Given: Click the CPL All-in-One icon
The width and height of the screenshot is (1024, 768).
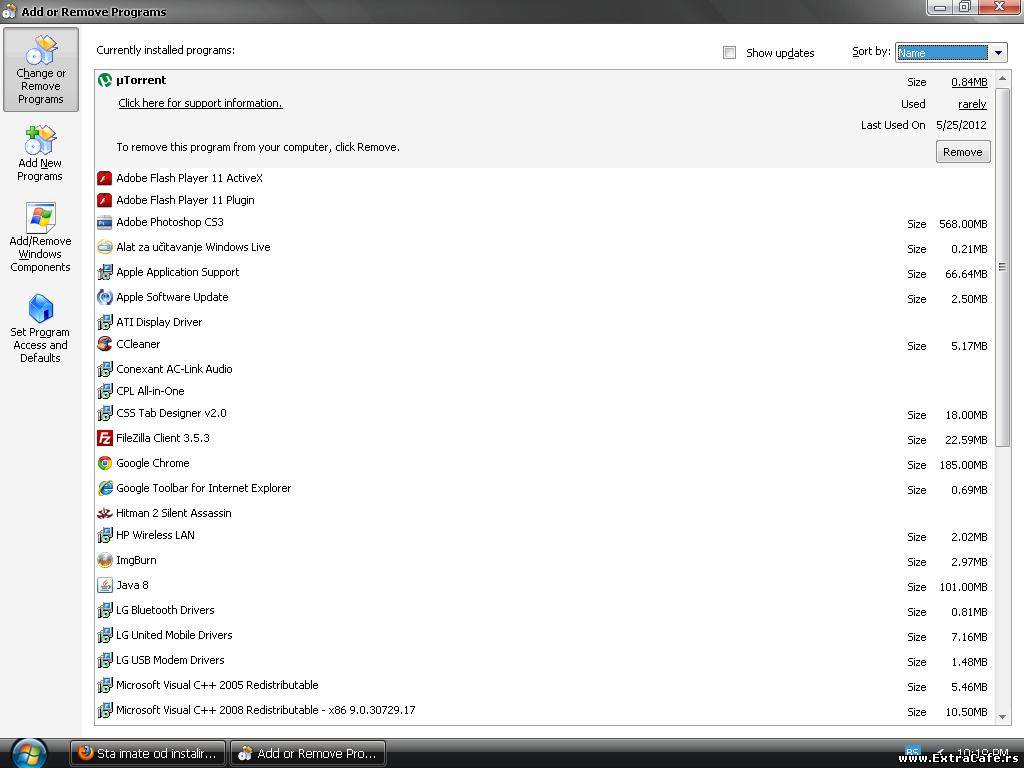Looking at the screenshot, I should 104,391.
